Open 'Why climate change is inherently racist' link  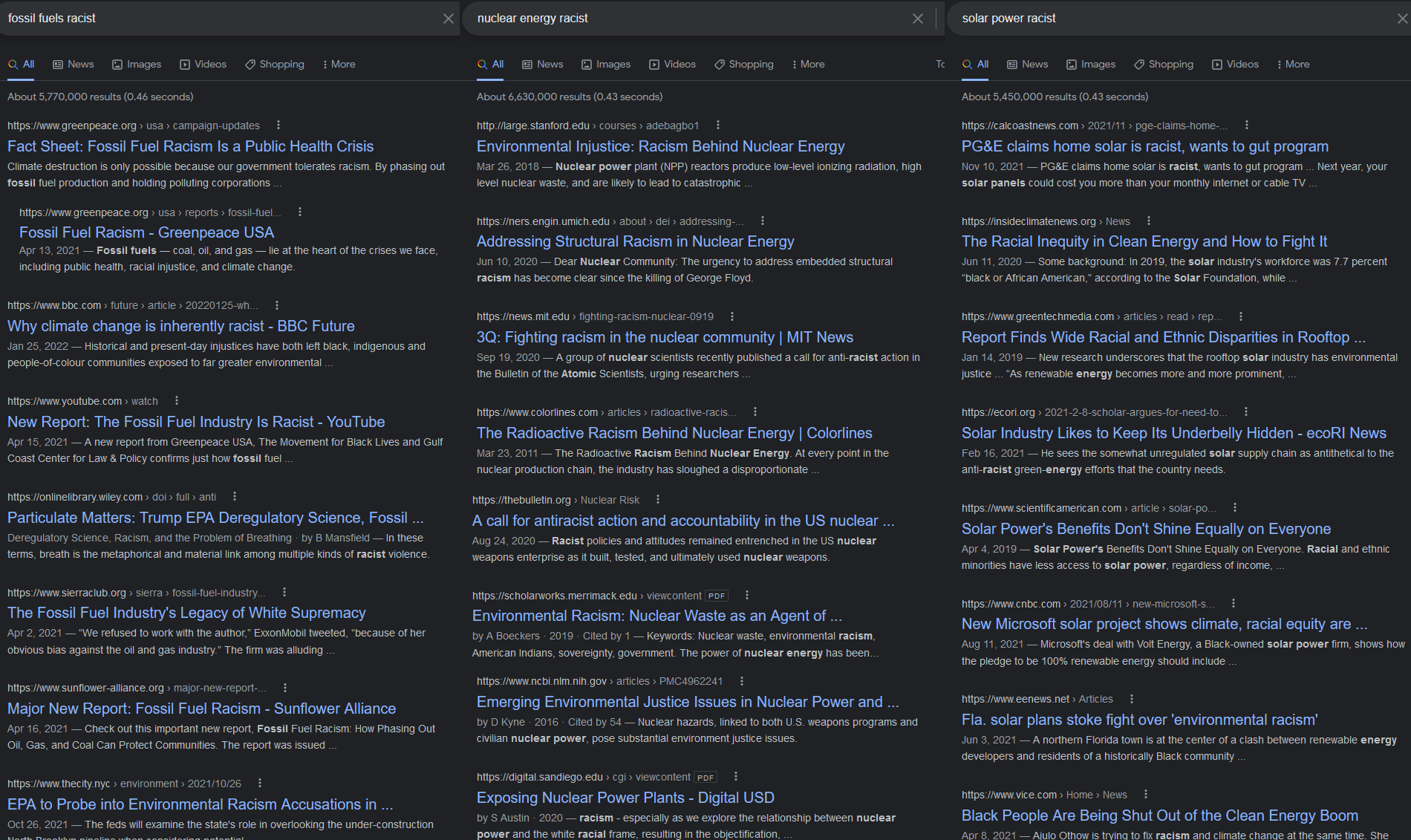point(180,326)
